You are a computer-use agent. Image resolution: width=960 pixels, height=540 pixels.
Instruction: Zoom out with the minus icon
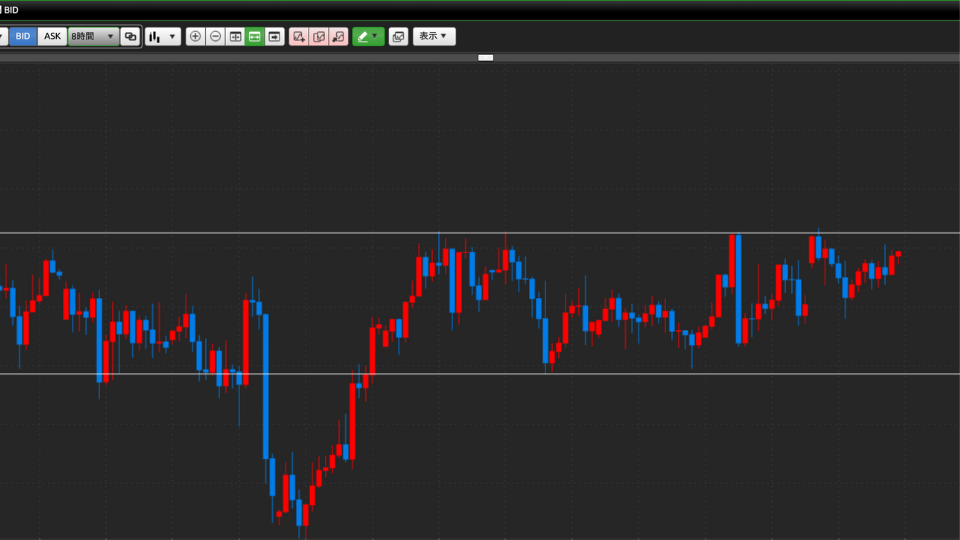[215, 36]
